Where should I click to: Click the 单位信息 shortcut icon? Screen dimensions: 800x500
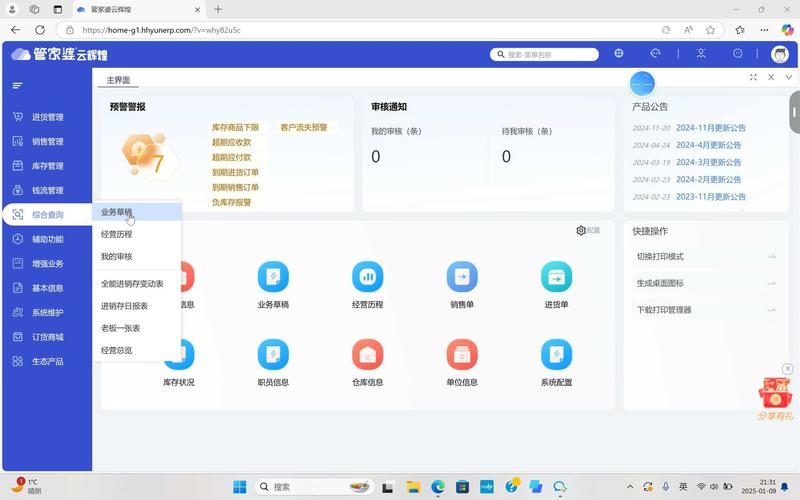click(x=462, y=354)
